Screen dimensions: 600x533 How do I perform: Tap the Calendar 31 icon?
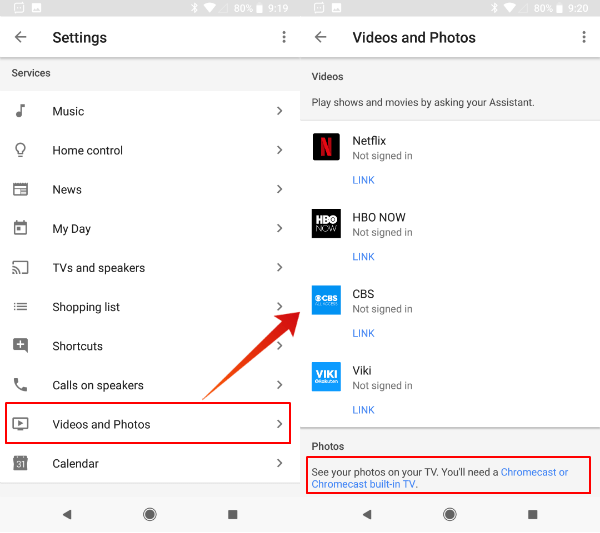click(x=20, y=463)
